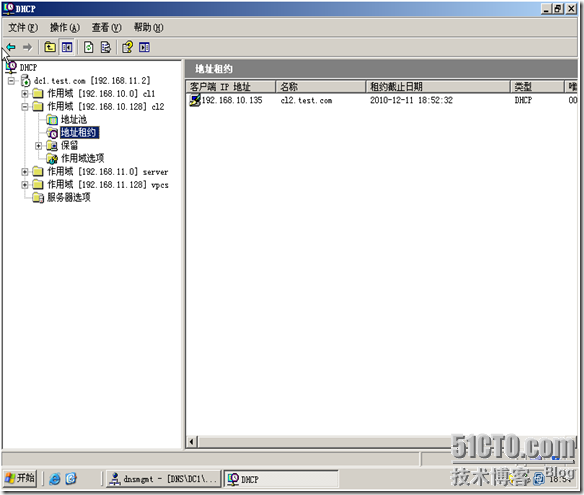
Task: Click the Refresh toolbar icon
Action: point(89,47)
